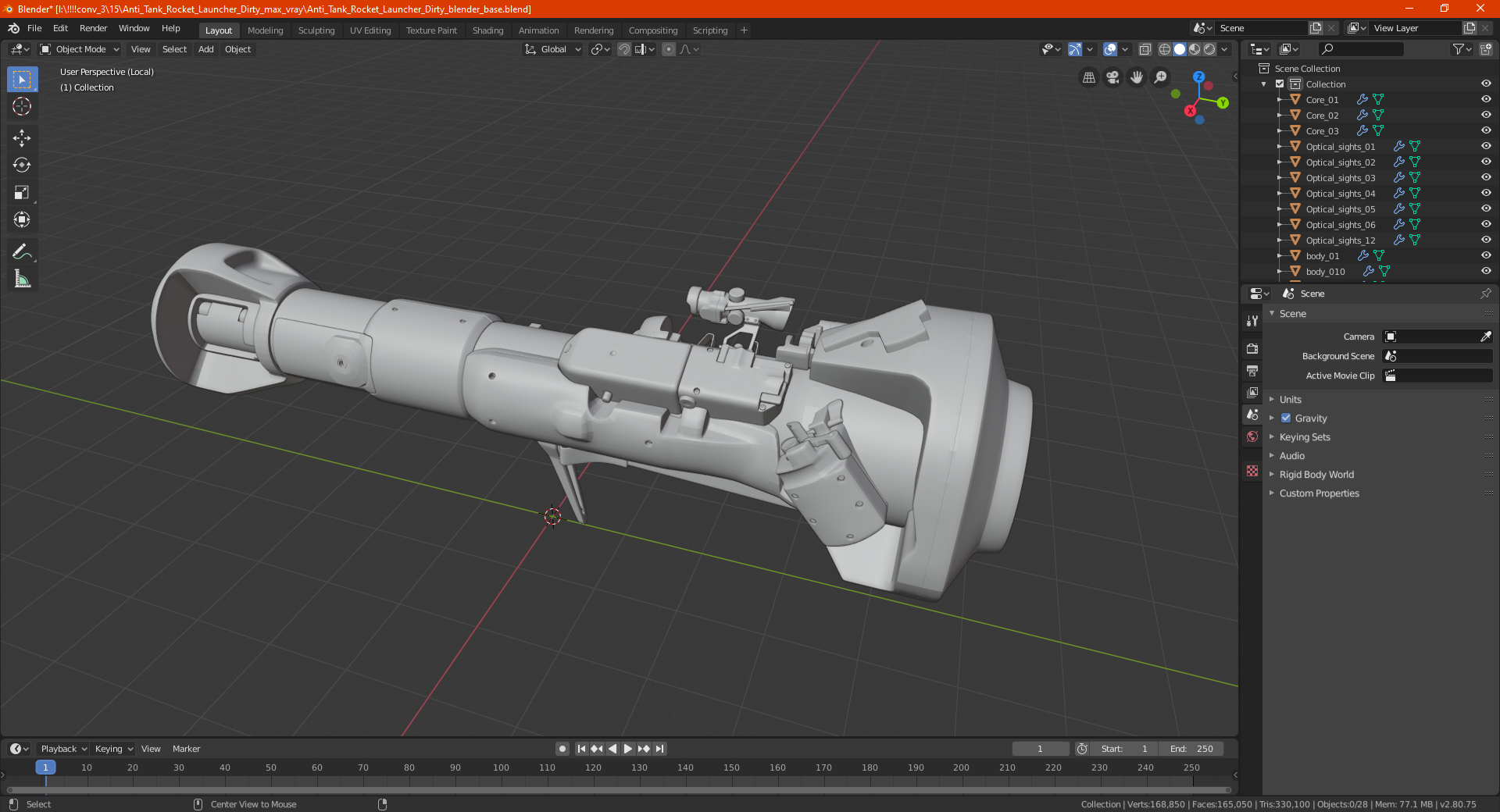Activate the 3D Cursor tool
The width and height of the screenshot is (1500, 812).
22,107
